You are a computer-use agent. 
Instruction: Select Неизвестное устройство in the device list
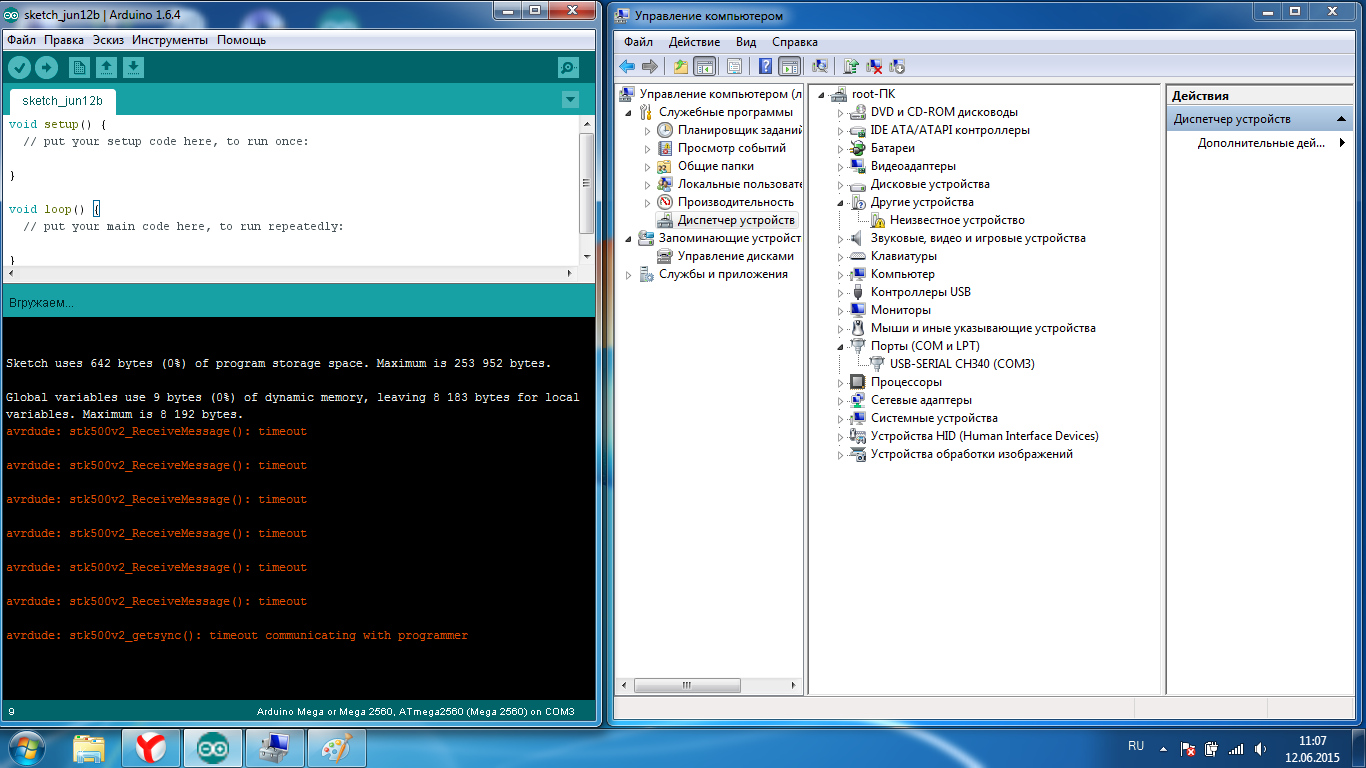point(956,220)
